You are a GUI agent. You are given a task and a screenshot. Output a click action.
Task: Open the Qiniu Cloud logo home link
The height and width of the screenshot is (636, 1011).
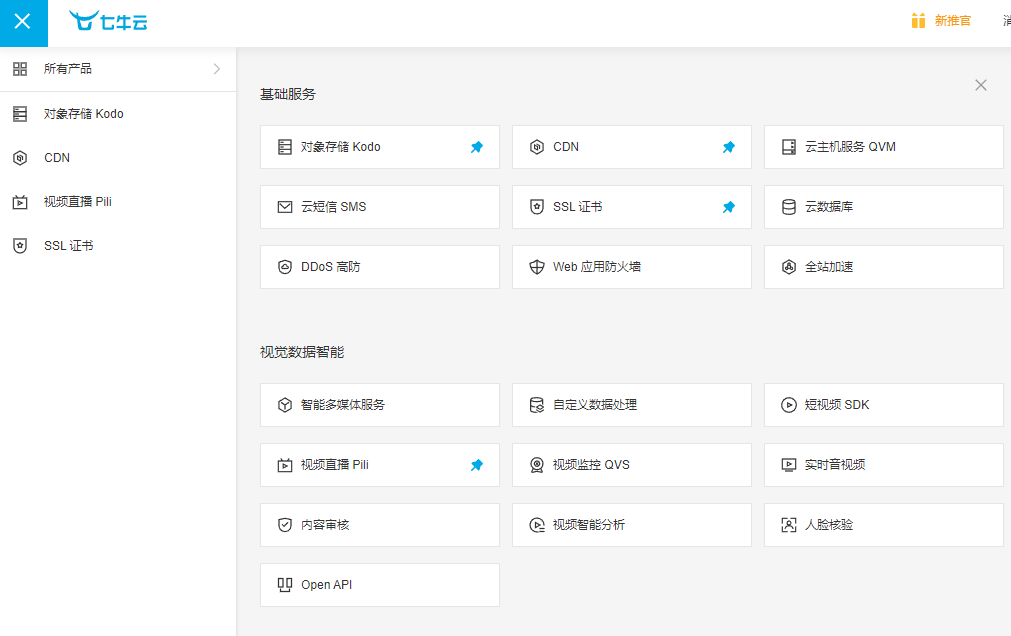pos(108,21)
